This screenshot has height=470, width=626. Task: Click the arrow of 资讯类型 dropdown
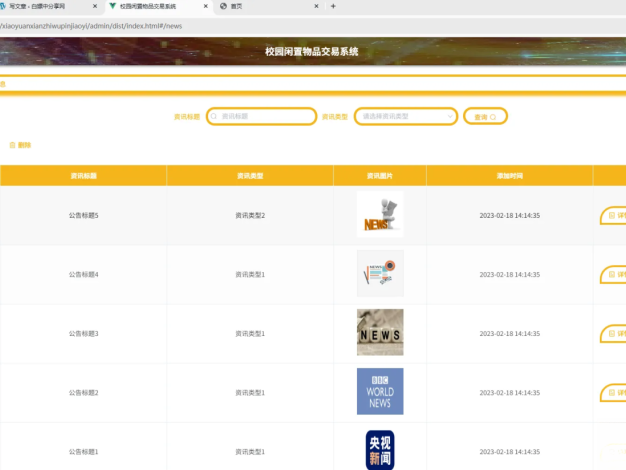[x=450, y=116]
